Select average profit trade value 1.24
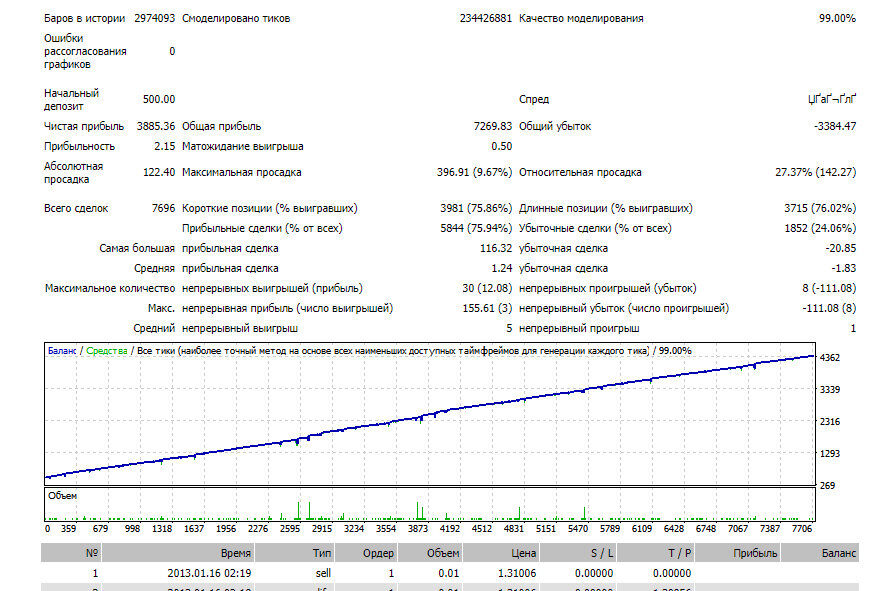874x591 pixels. (x=502, y=269)
